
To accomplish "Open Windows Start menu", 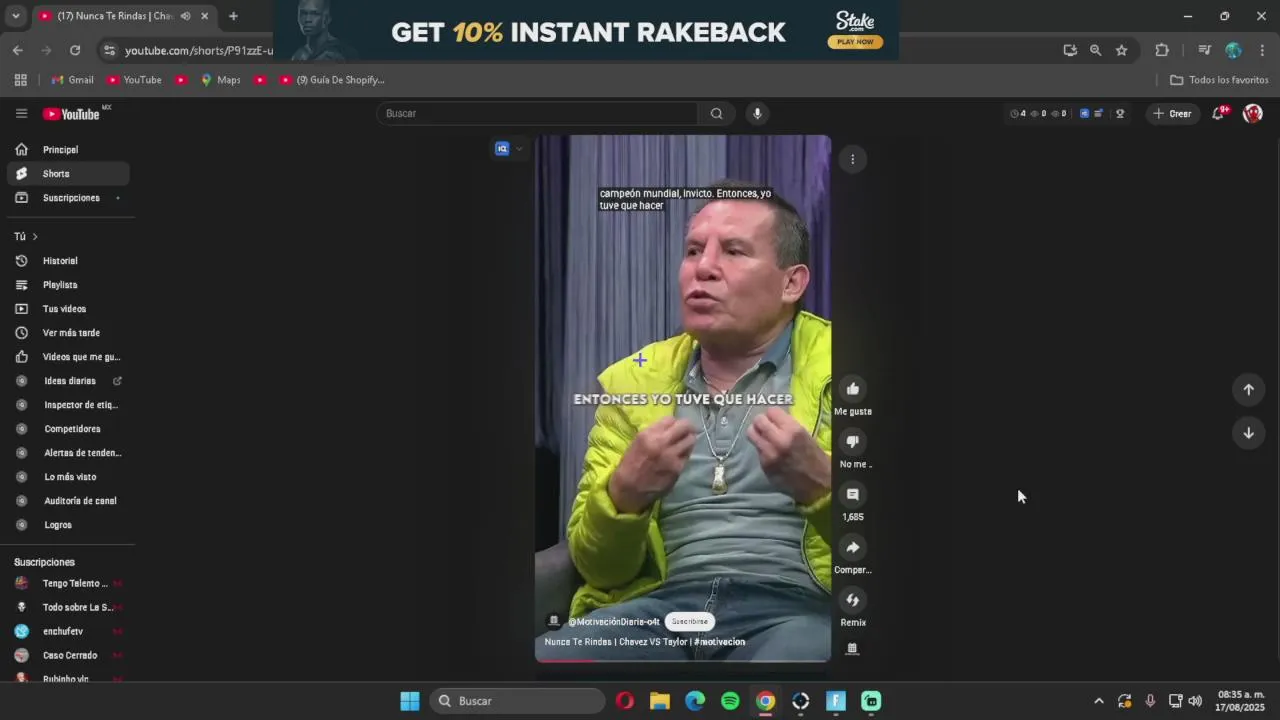I will tap(410, 701).
